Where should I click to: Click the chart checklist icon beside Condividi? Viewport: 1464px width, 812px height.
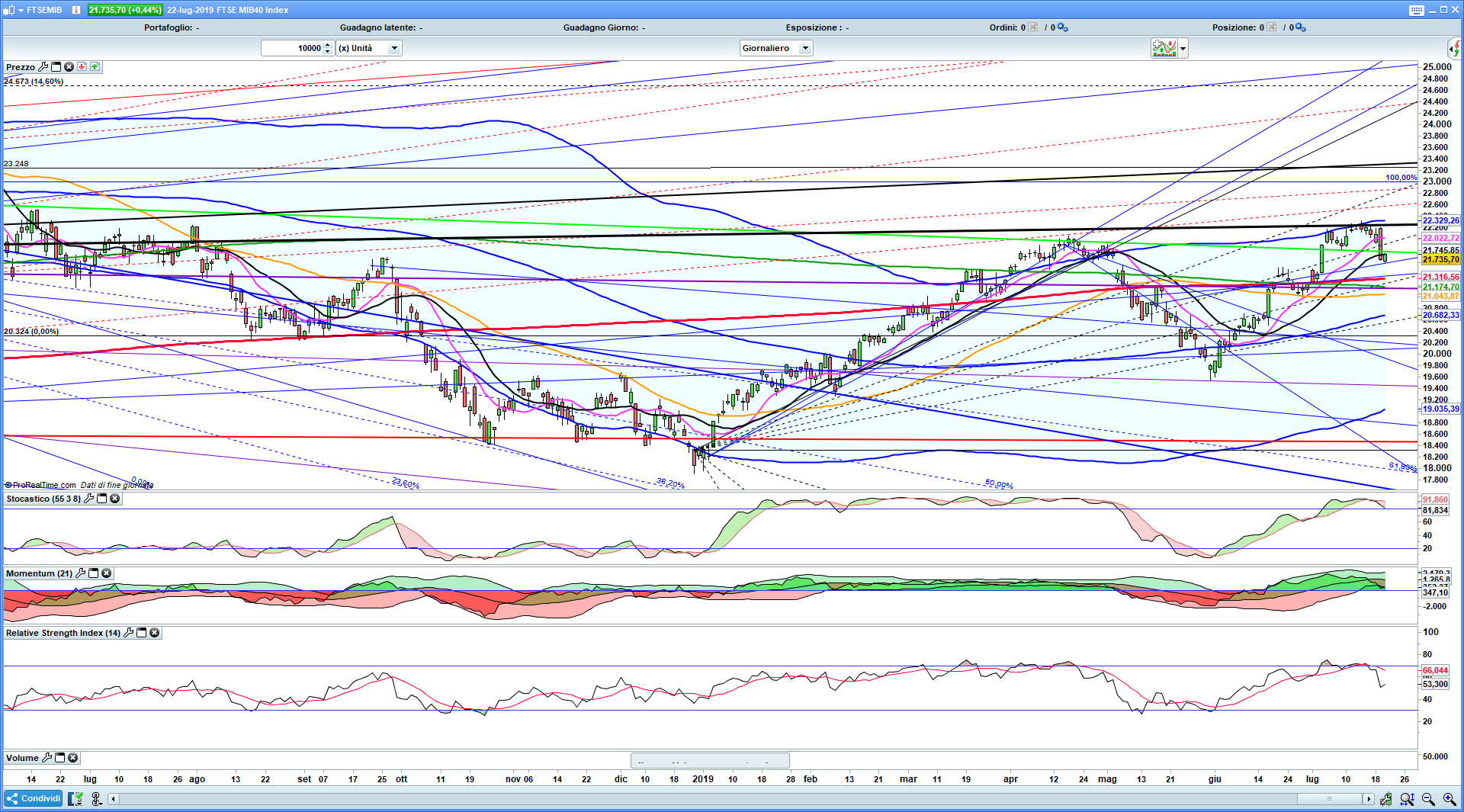75,799
